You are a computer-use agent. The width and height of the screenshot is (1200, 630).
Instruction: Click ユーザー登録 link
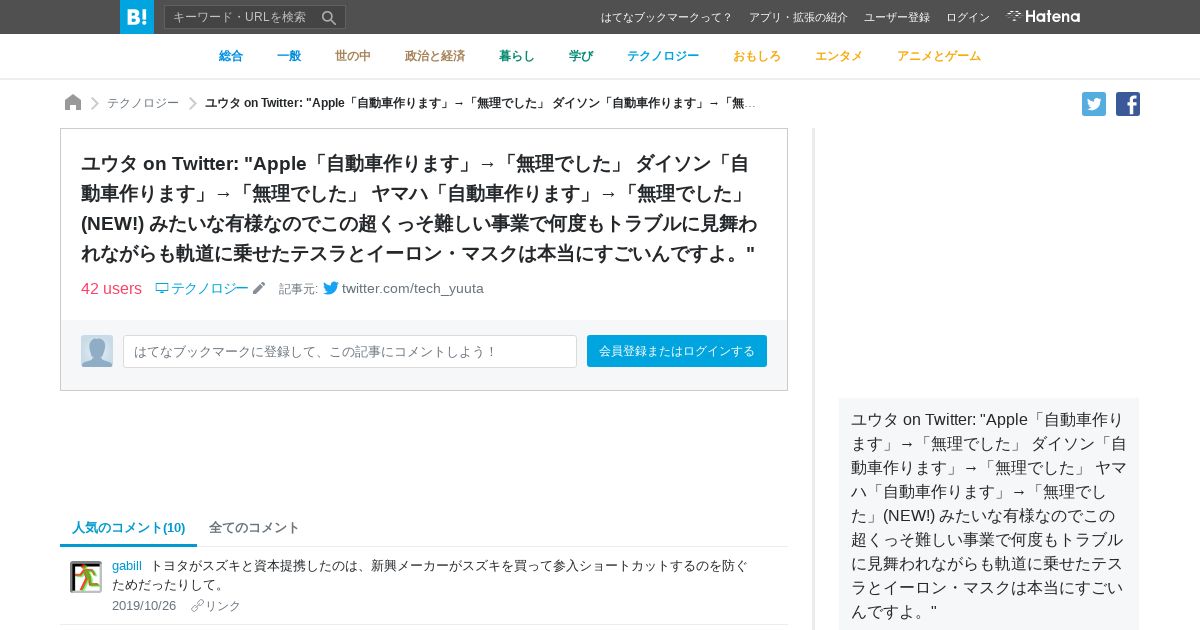(897, 17)
